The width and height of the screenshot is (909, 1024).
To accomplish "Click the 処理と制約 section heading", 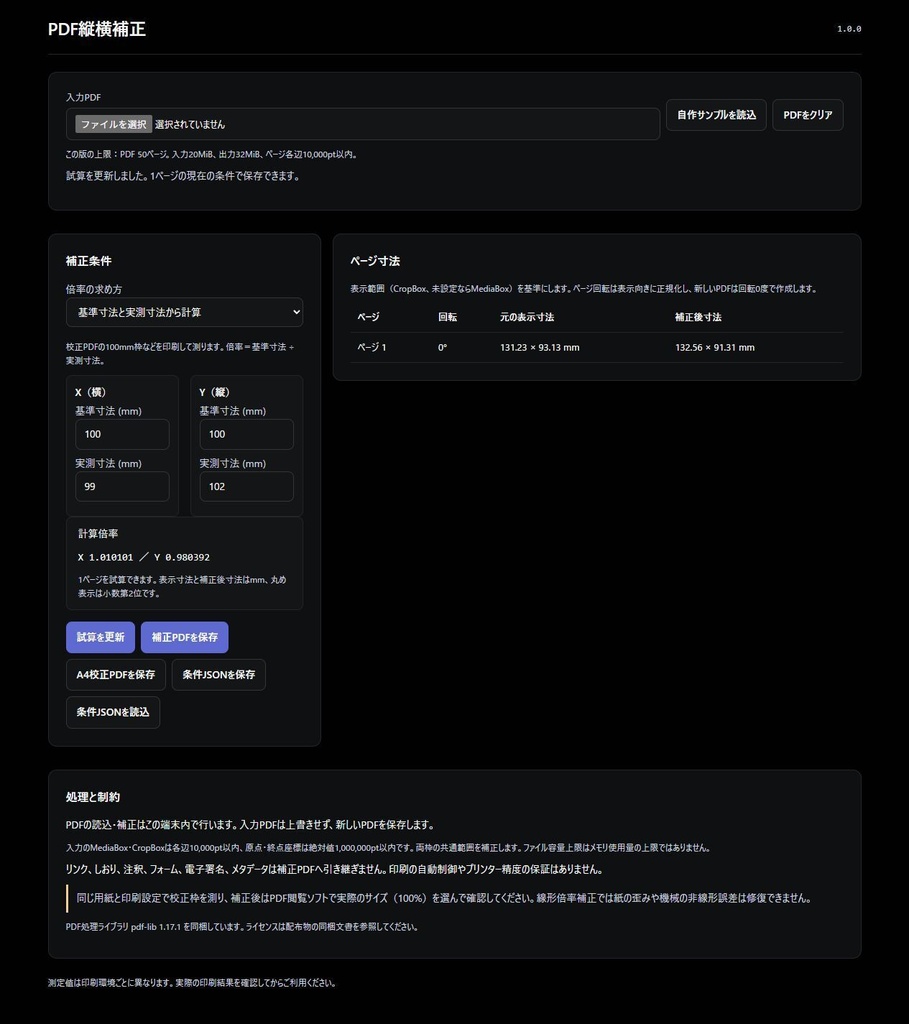I will pyautogui.click(x=93, y=797).
